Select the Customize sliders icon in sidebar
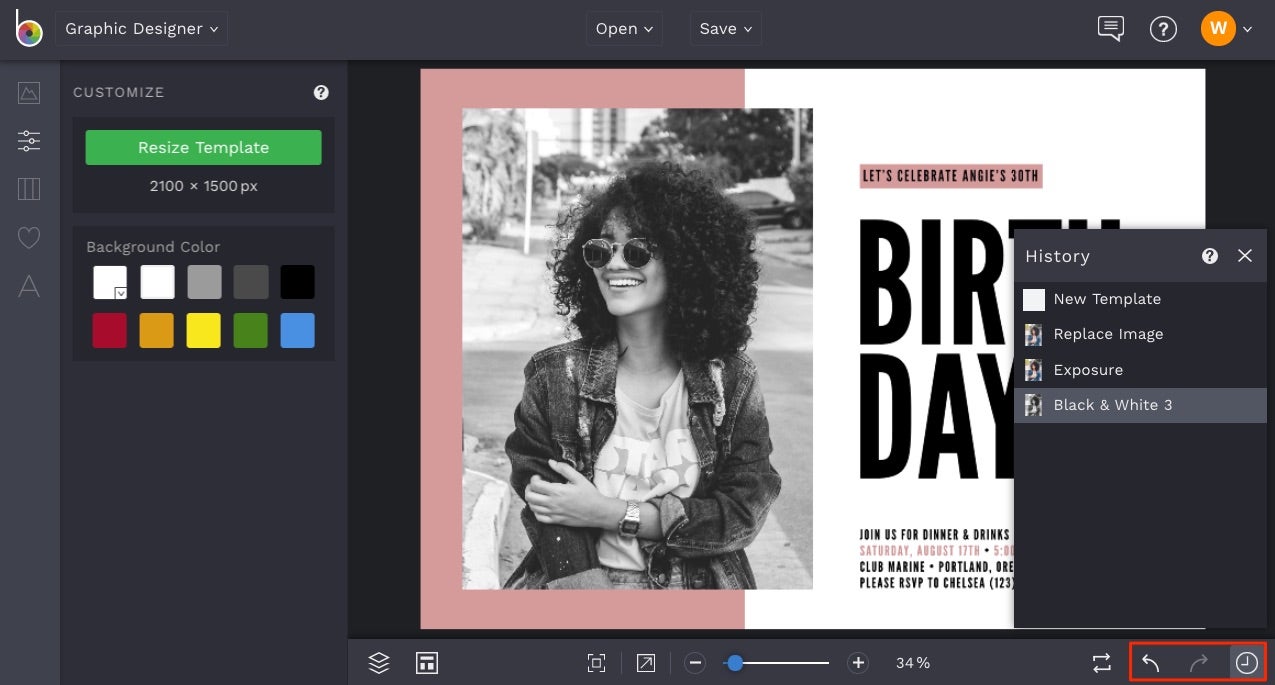Viewport: 1275px width, 685px height. (x=28, y=140)
